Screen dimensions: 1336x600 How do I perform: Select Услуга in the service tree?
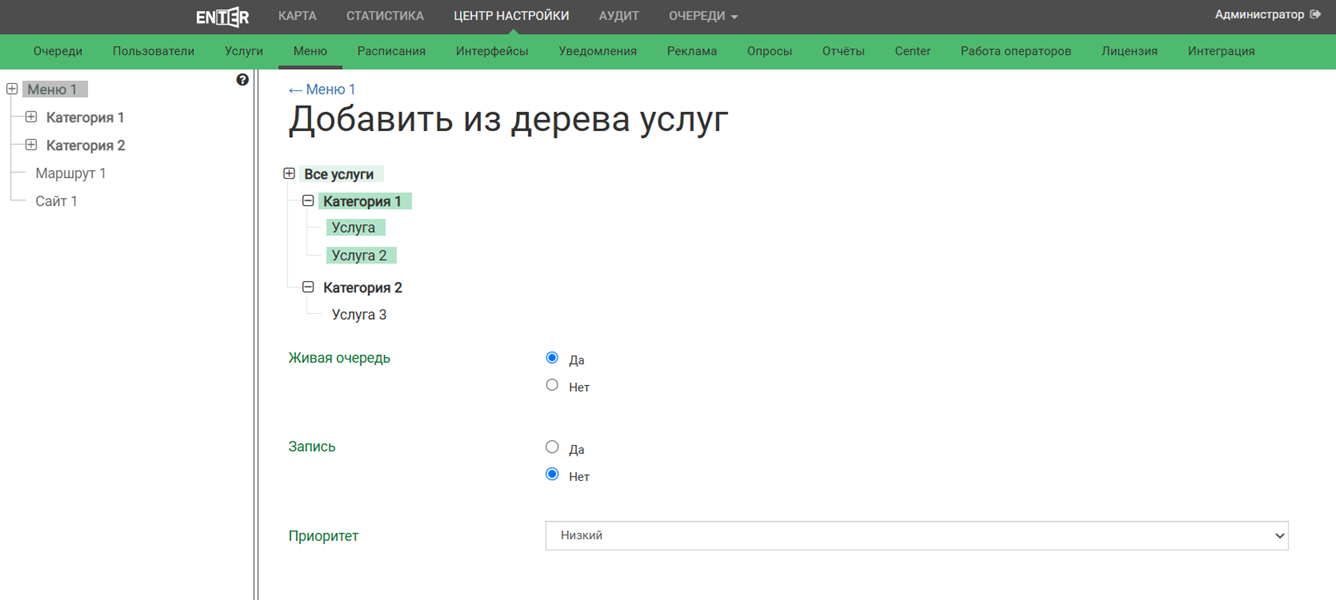pyautogui.click(x=355, y=228)
